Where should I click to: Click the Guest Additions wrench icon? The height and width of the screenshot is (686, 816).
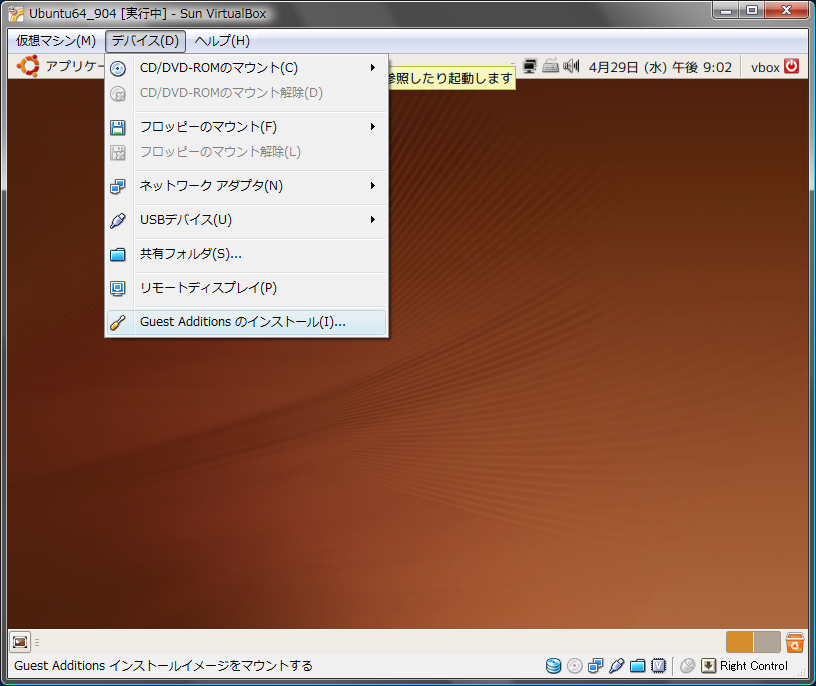(118, 323)
